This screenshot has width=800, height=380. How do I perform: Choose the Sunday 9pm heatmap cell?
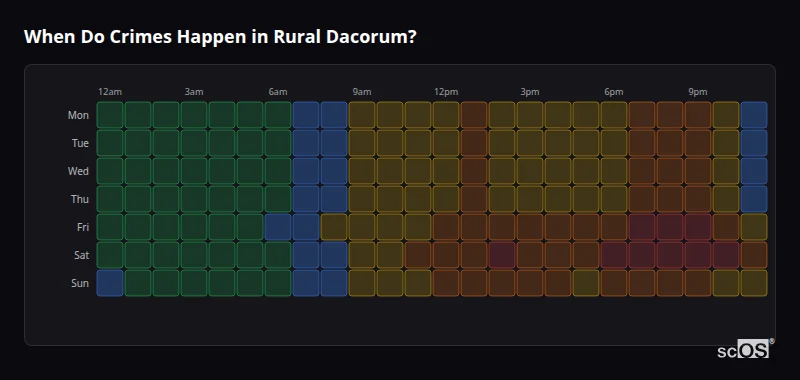tap(698, 283)
